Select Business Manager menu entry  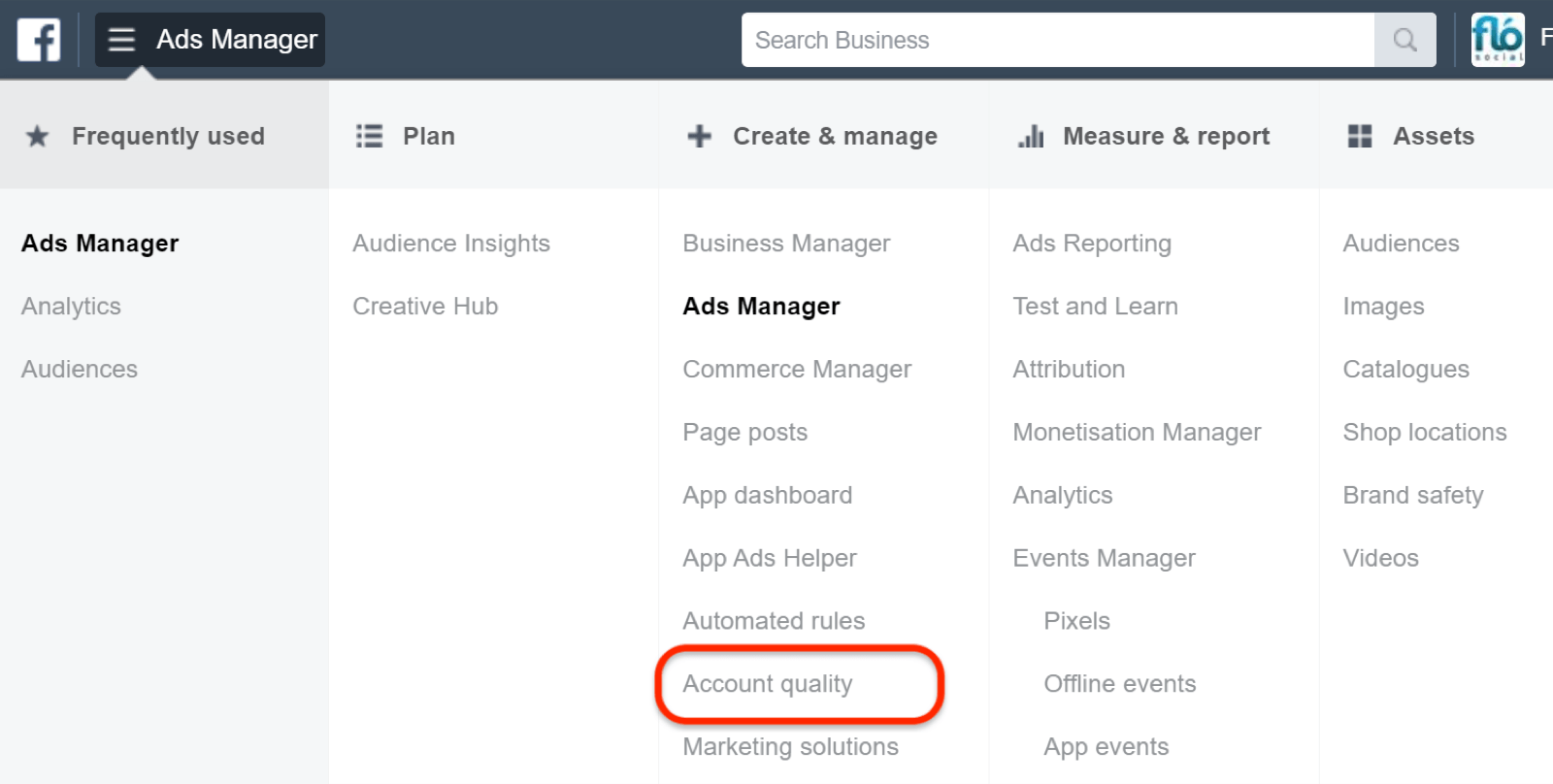(786, 244)
